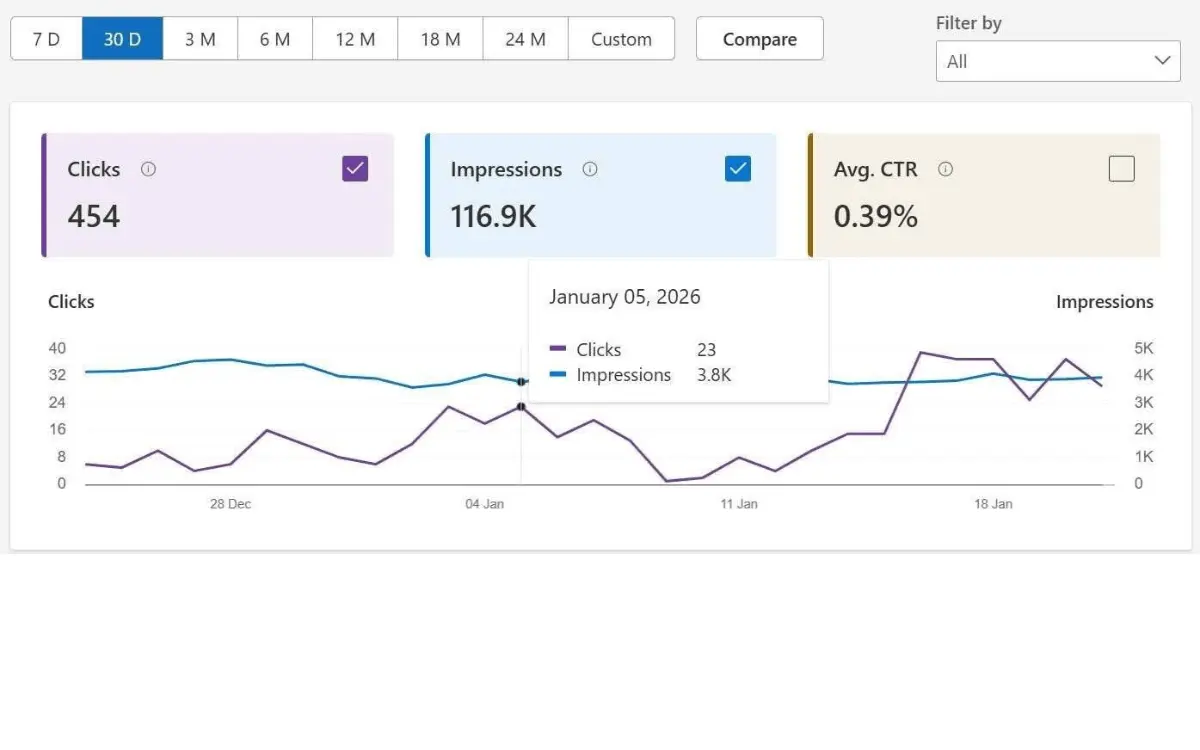This screenshot has height=750, width=1200.
Task: Switch to the 7 D range tab
Action: pyautogui.click(x=46, y=39)
